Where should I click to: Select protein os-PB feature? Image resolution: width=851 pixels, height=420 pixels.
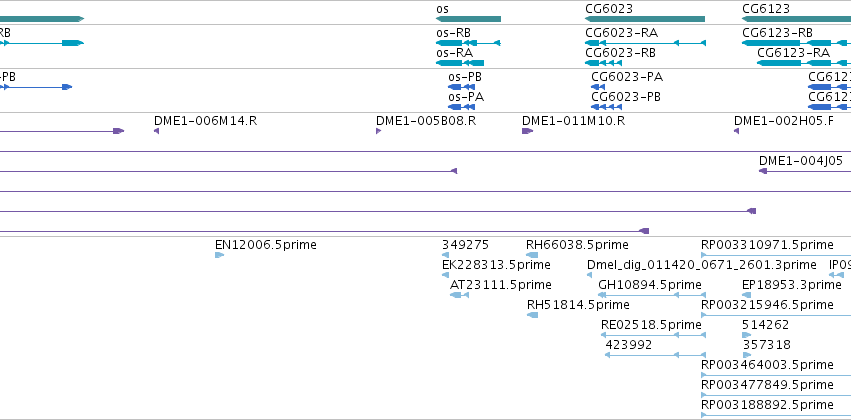461,87
